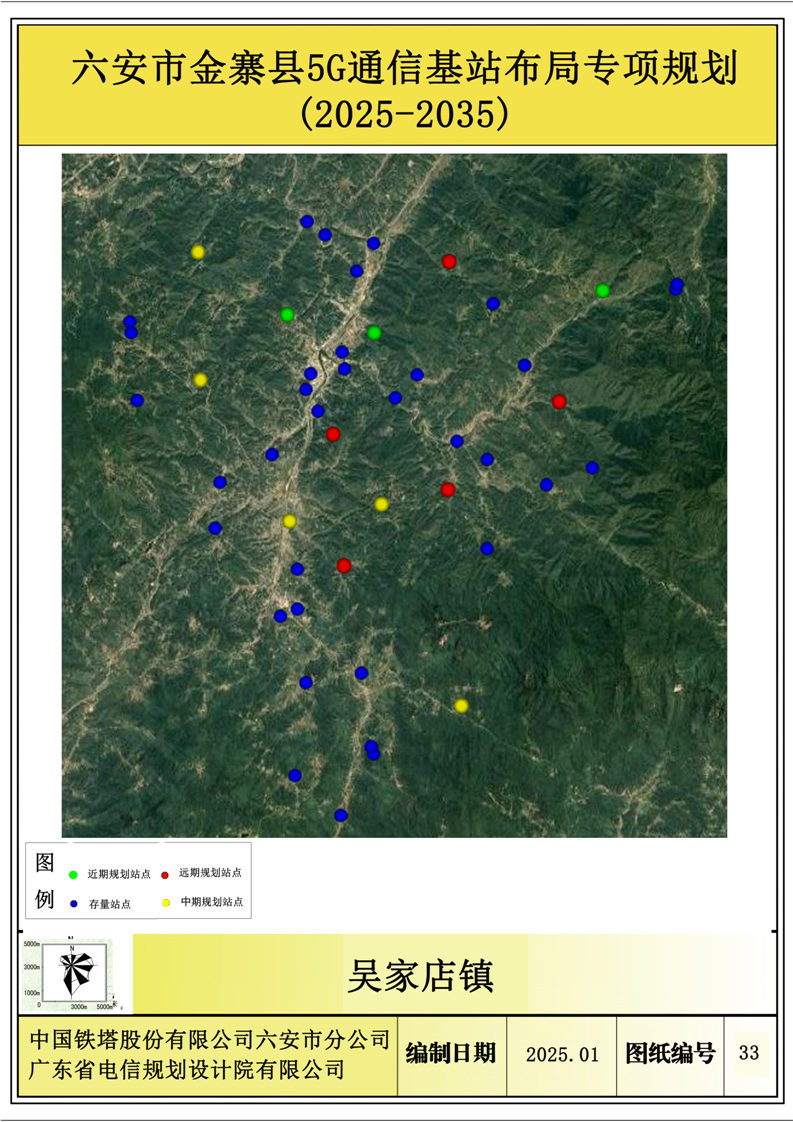Screen dimensions: 793x1122
Task: Click the town name 吴家店镇
Action: point(420,975)
